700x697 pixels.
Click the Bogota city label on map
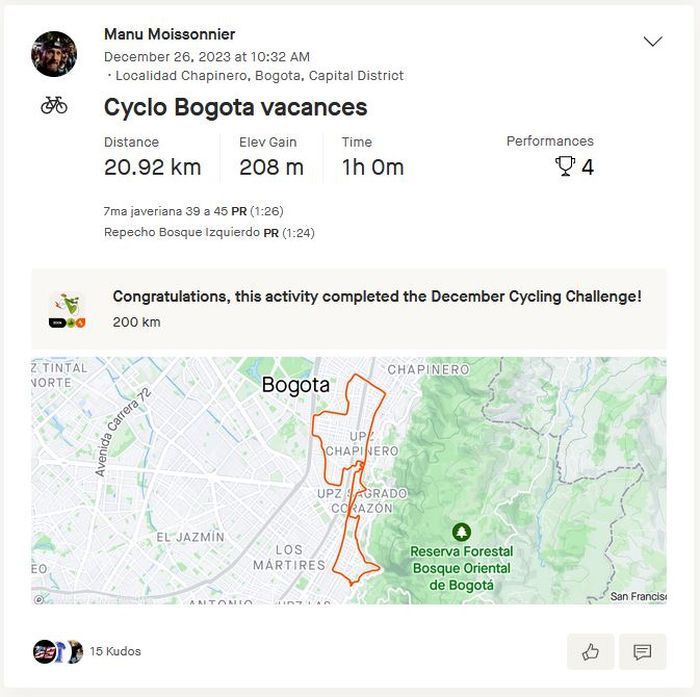(295, 385)
